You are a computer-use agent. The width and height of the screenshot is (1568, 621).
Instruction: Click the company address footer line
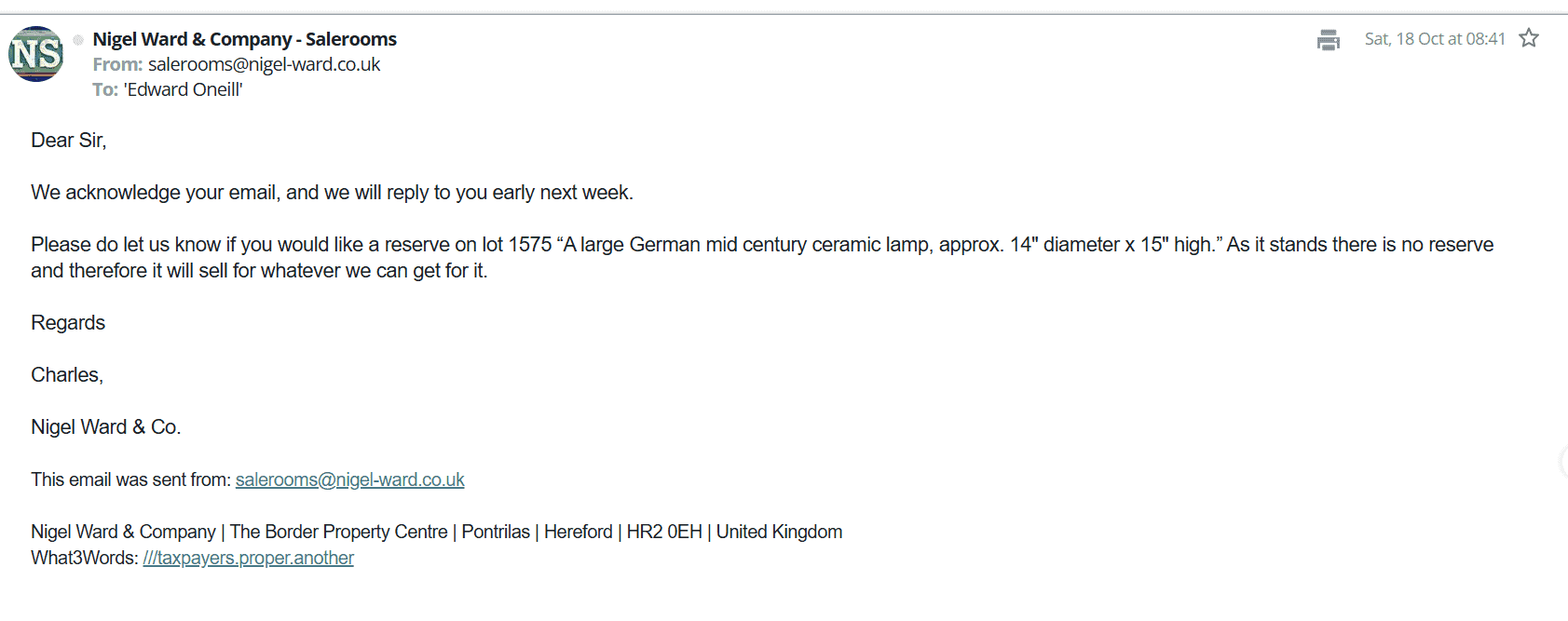pos(436,532)
